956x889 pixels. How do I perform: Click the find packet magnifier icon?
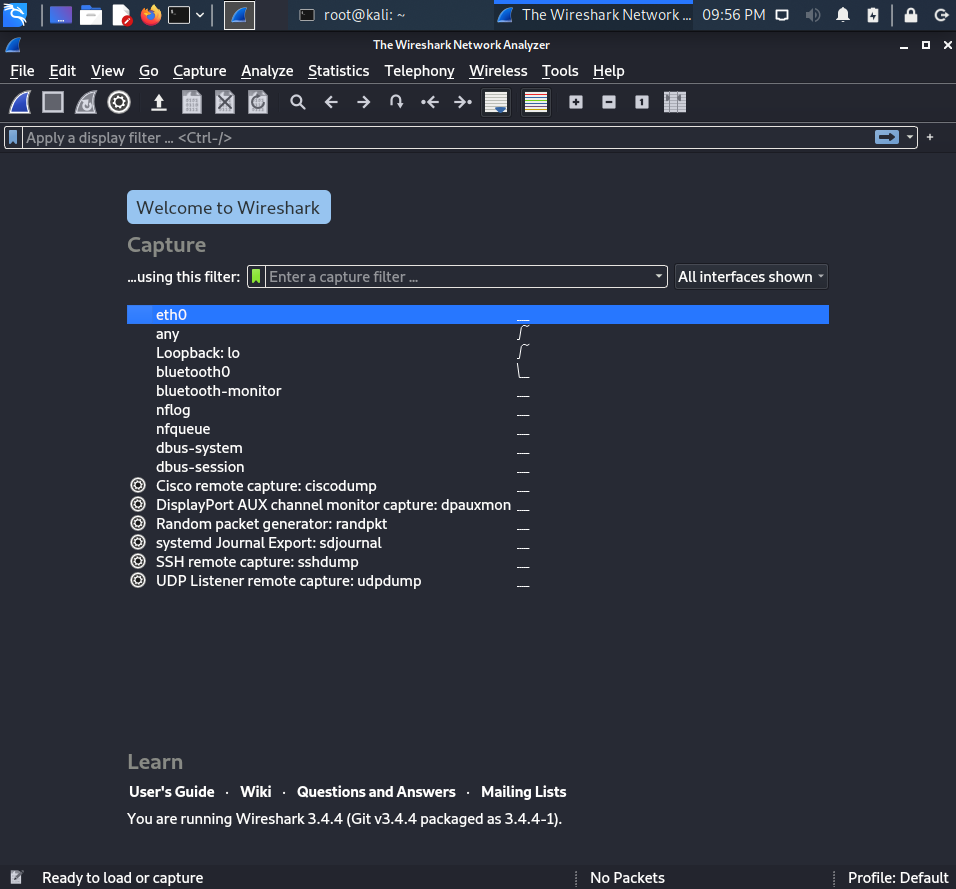point(298,102)
